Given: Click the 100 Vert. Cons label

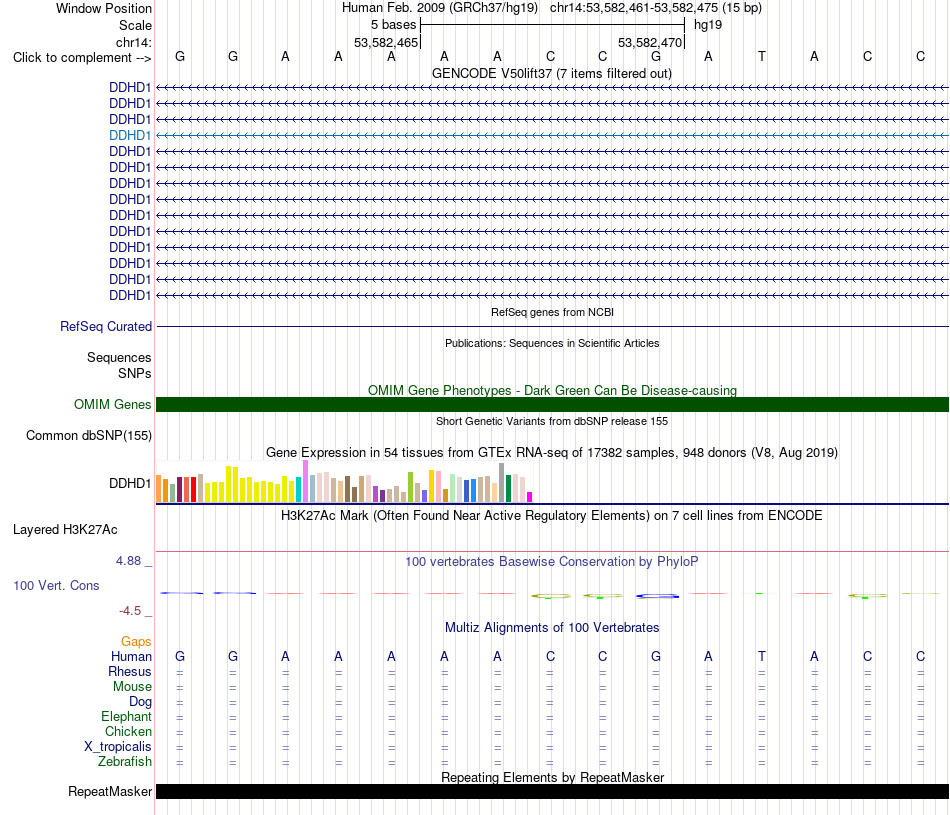Looking at the screenshot, I should coord(56,585).
